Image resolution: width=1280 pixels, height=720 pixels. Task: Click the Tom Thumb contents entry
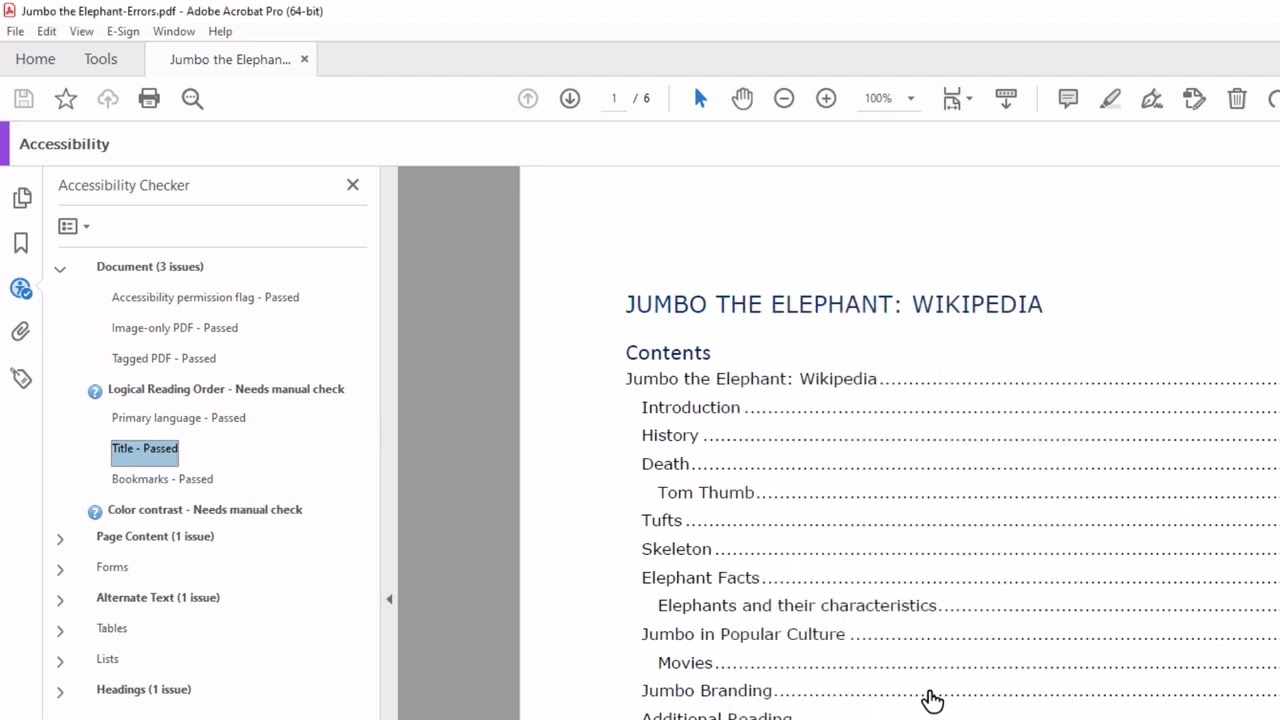point(706,492)
